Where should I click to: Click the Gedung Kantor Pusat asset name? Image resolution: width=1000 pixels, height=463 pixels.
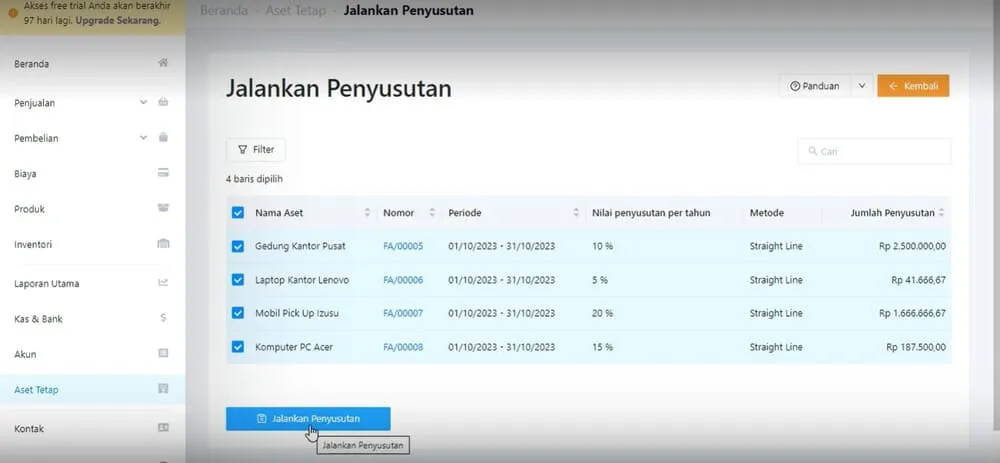tap(300, 246)
